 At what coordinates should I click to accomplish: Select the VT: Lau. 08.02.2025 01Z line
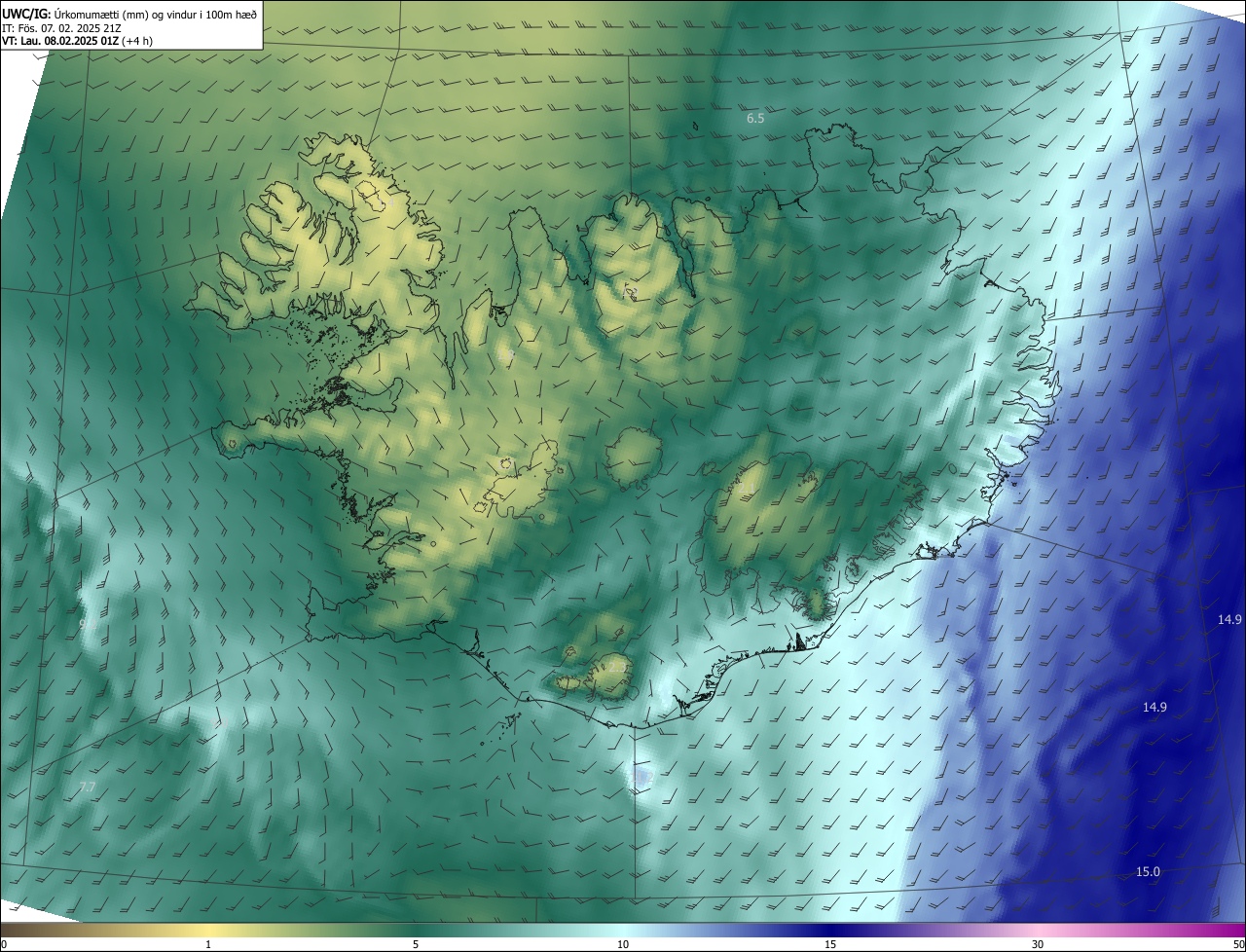[x=77, y=41]
